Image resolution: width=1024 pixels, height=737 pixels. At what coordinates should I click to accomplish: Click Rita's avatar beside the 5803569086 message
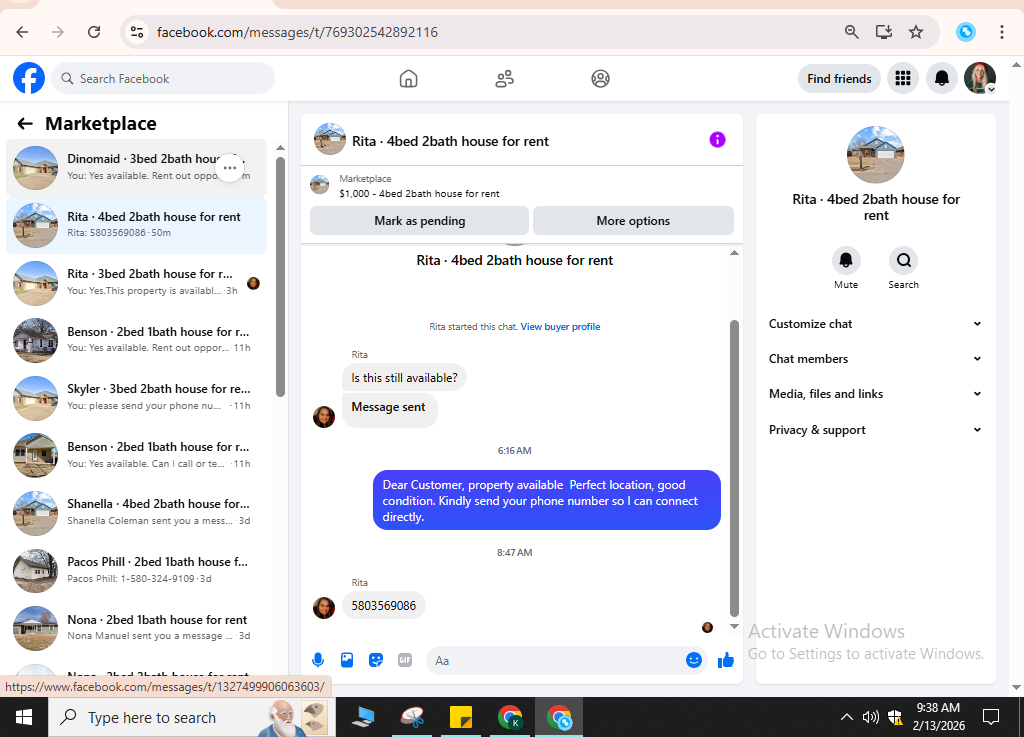click(x=323, y=607)
